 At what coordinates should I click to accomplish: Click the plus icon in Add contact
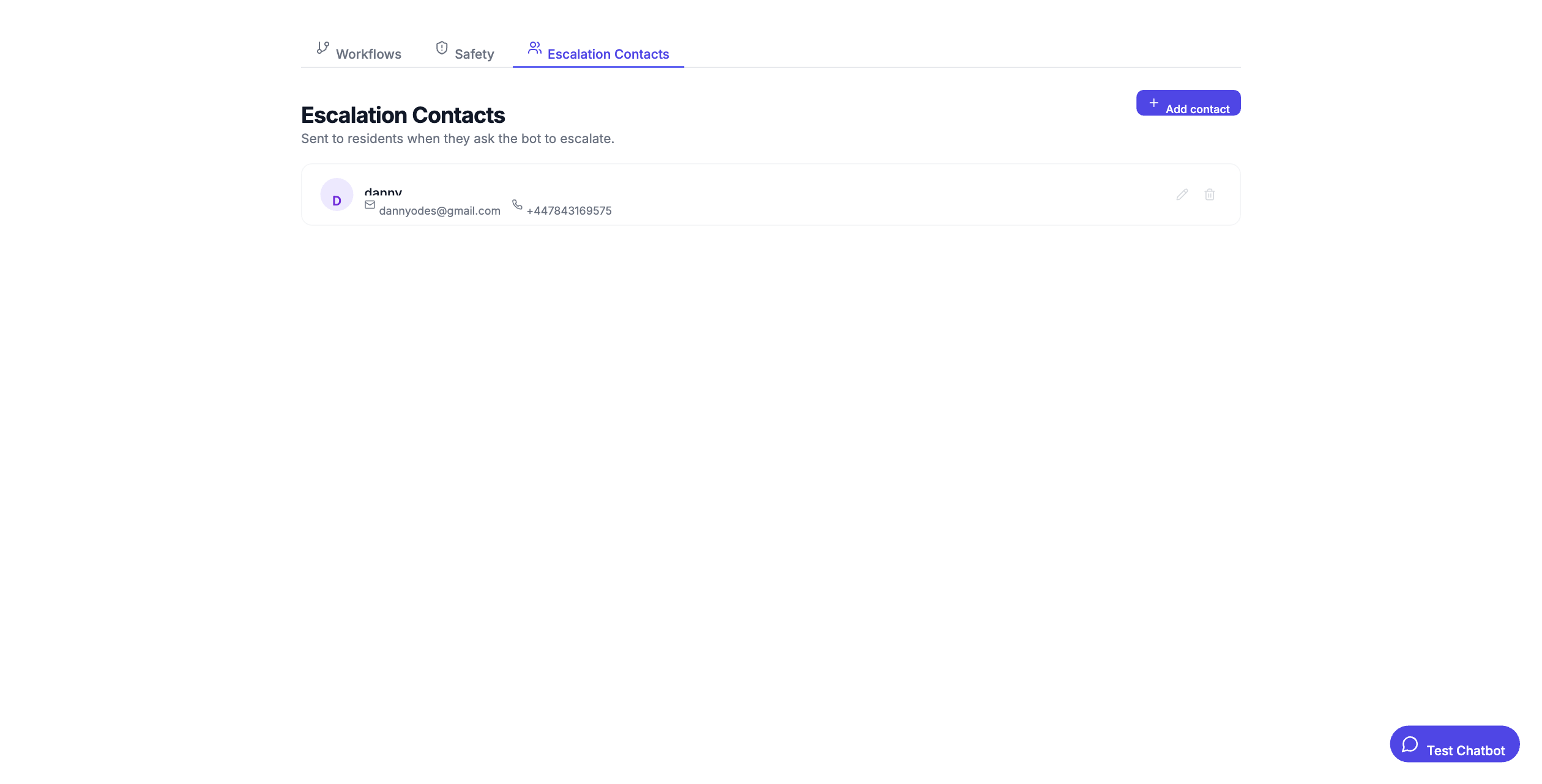point(1153,103)
